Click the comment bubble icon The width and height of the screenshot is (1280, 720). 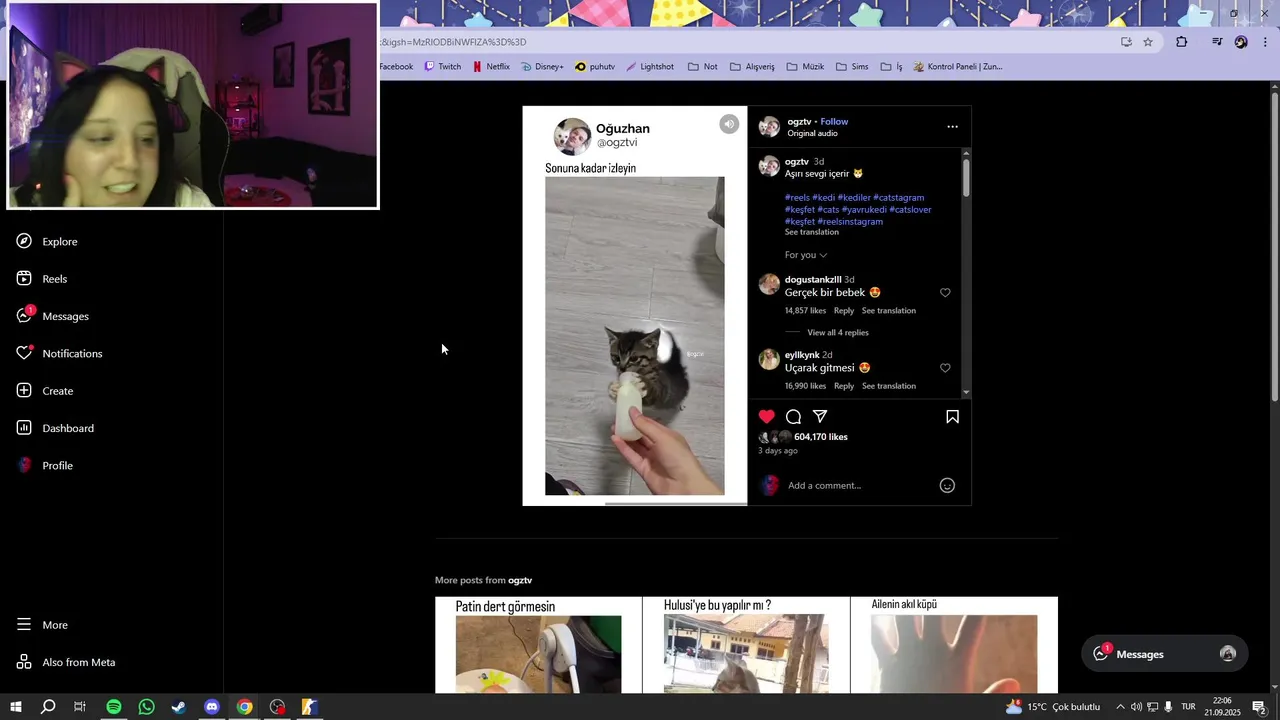click(x=793, y=416)
